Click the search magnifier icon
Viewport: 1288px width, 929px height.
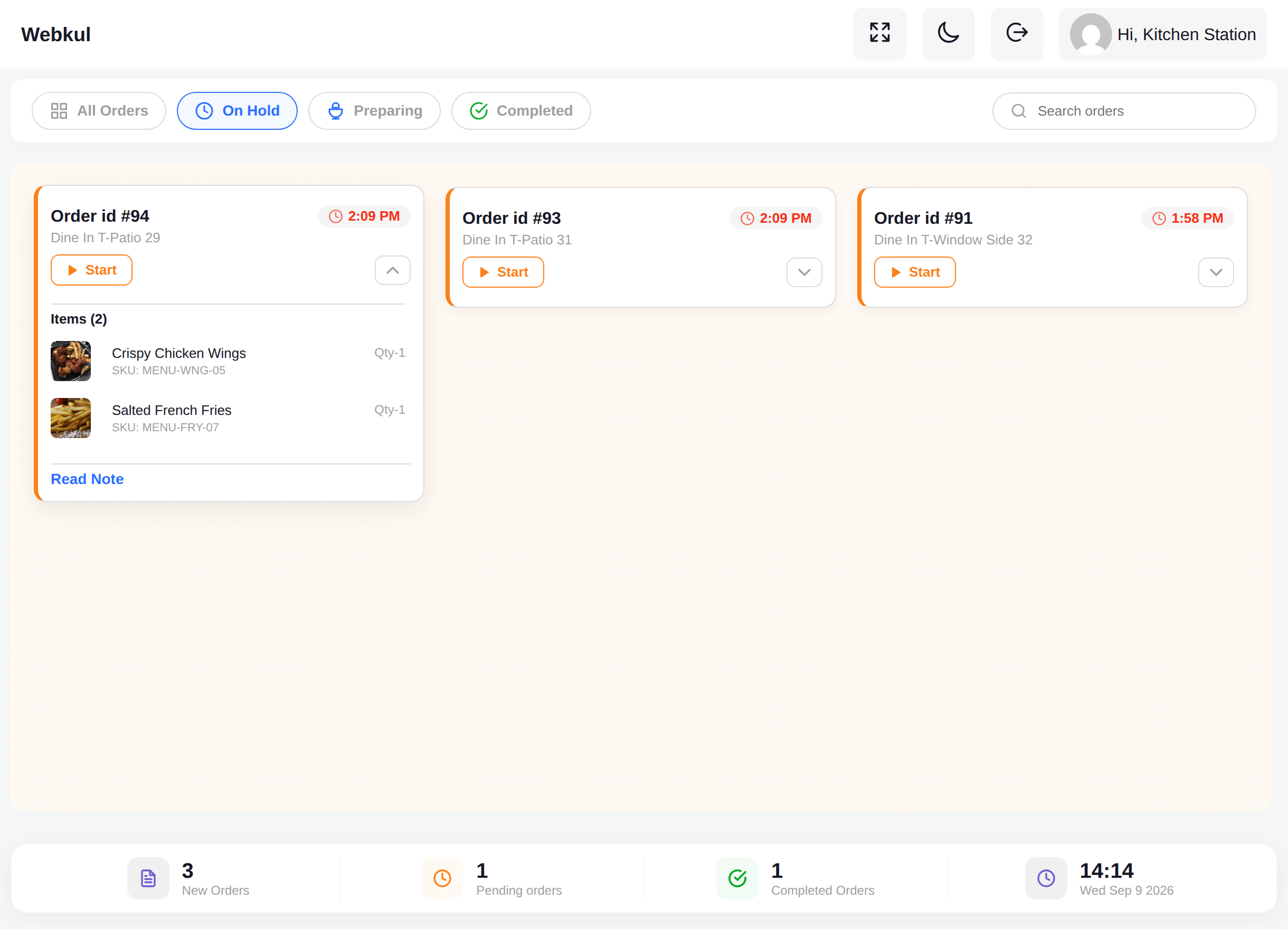(x=1019, y=111)
